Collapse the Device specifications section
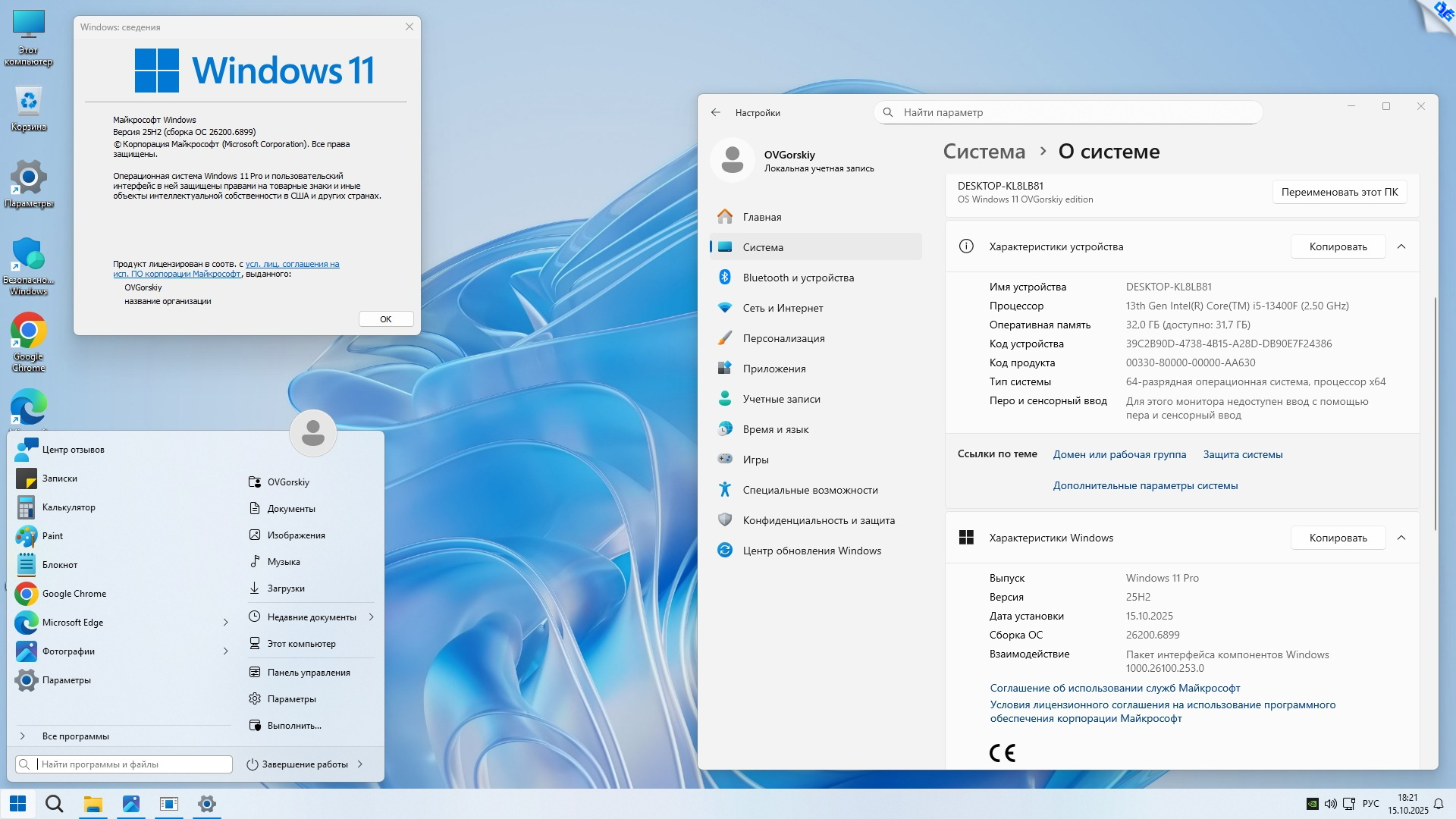Screen dimensions: 1456x819 click(x=1401, y=246)
